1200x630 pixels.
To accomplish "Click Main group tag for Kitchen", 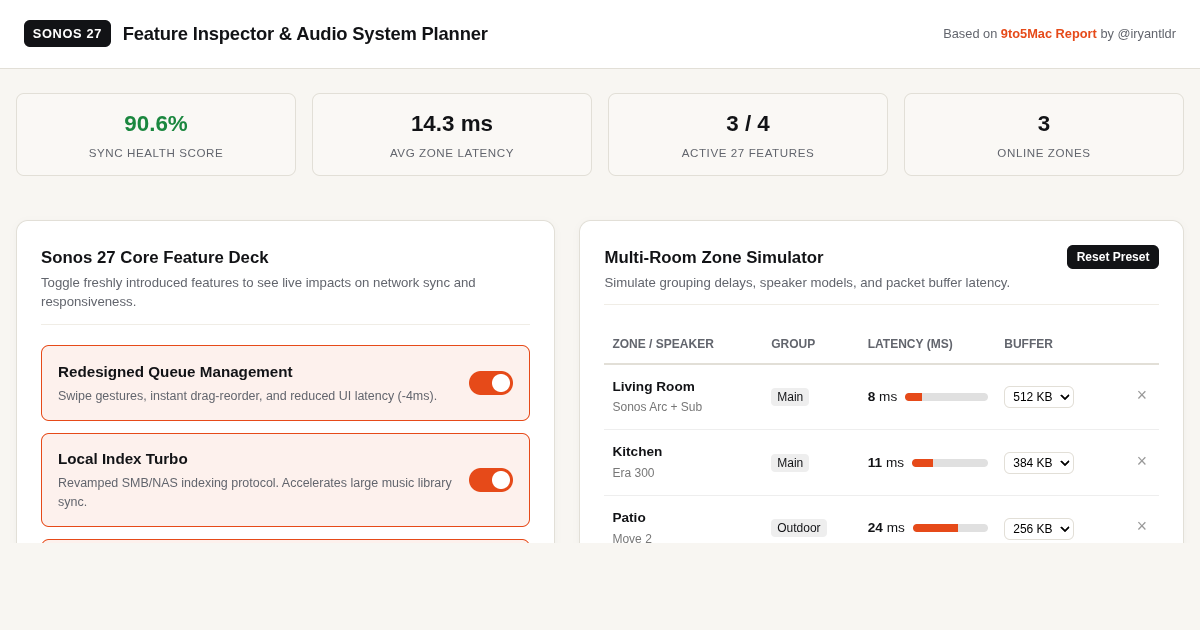I will click(790, 463).
